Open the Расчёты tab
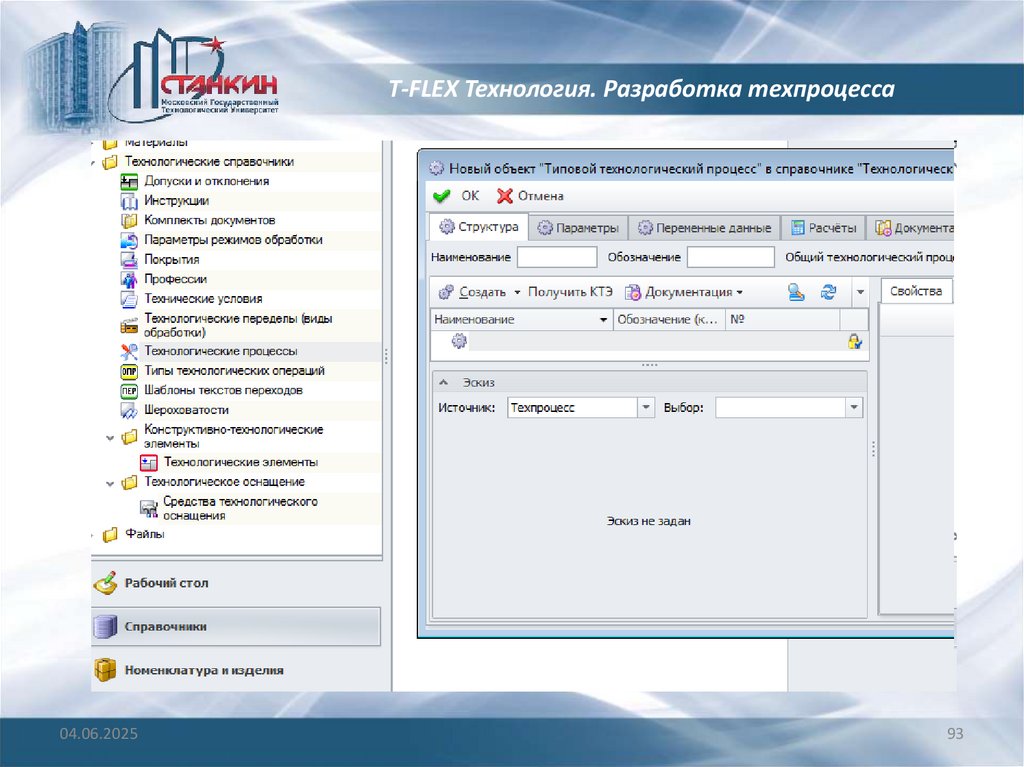Image resolution: width=1024 pixels, height=767 pixels. click(824, 228)
